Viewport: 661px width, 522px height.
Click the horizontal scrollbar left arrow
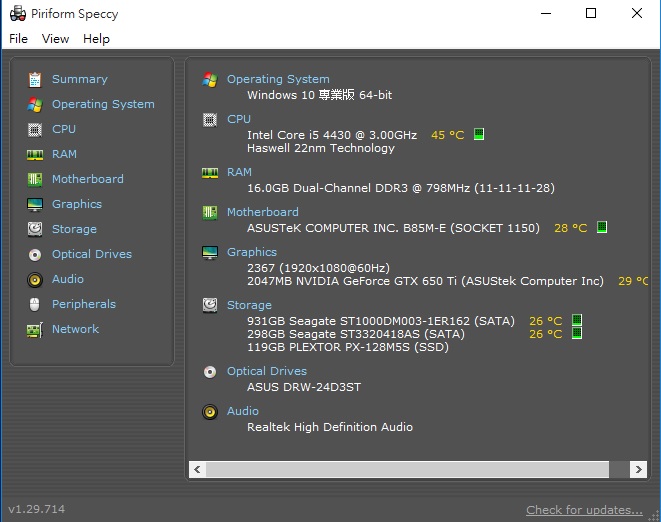197,469
